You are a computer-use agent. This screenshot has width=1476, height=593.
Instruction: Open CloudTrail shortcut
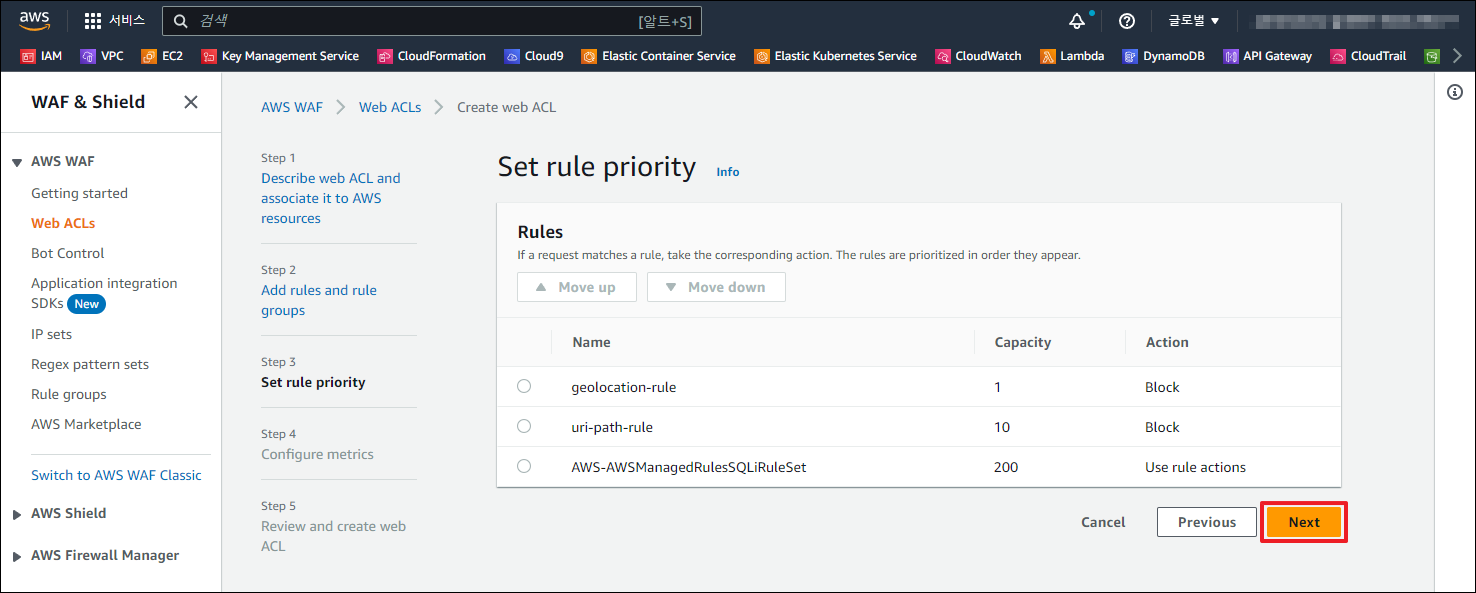(1368, 56)
